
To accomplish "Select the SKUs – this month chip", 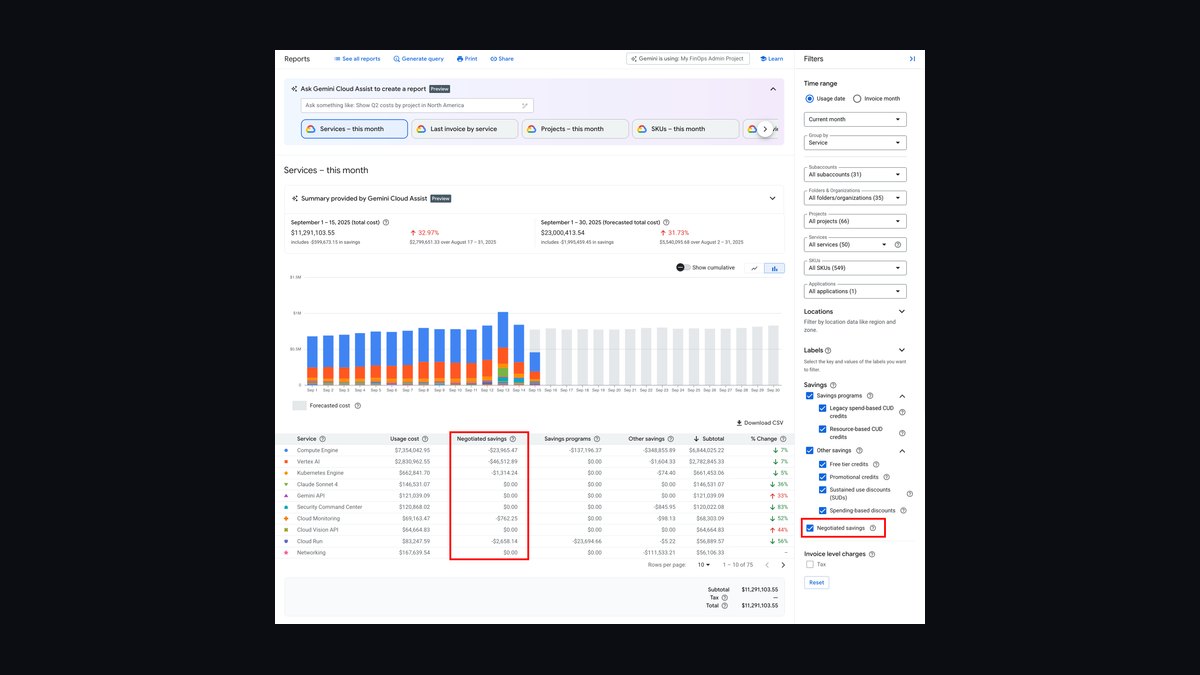I will (686, 129).
